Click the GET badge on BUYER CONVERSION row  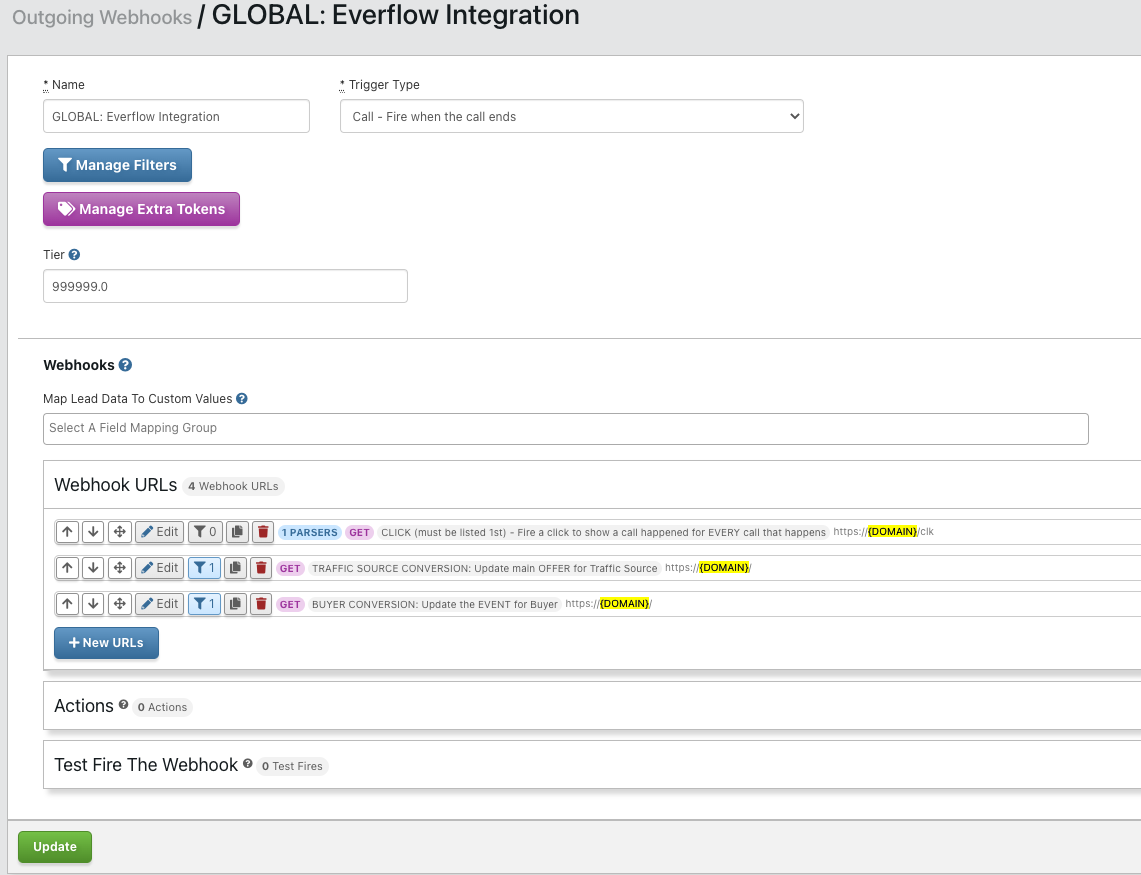[x=290, y=604]
